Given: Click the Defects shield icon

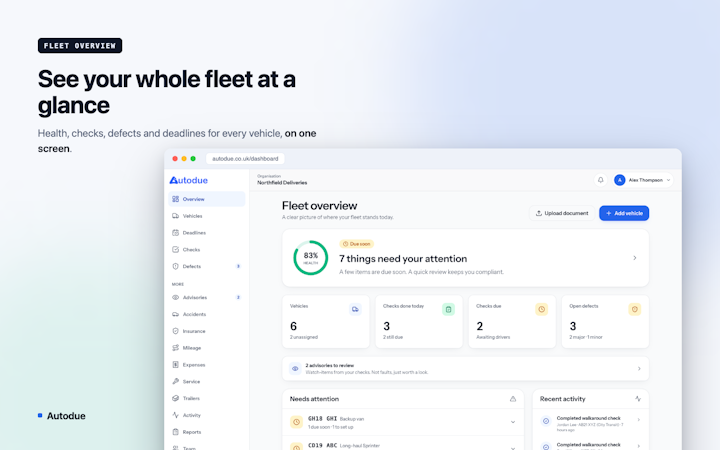Looking at the screenshot, I should tap(175, 266).
